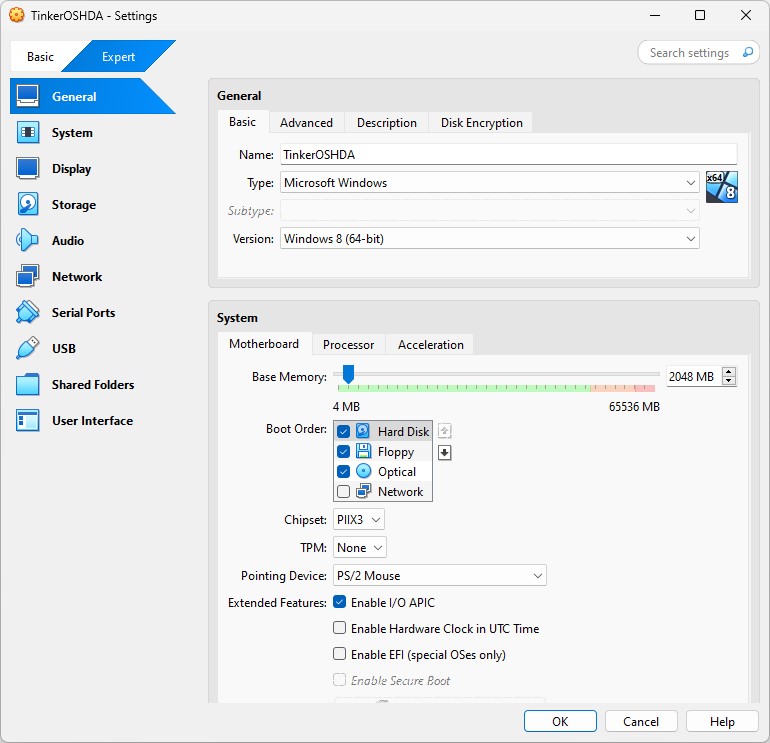The image size is (770, 743).
Task: Disable the Enable I/O APIC checkbox
Action: 339,602
